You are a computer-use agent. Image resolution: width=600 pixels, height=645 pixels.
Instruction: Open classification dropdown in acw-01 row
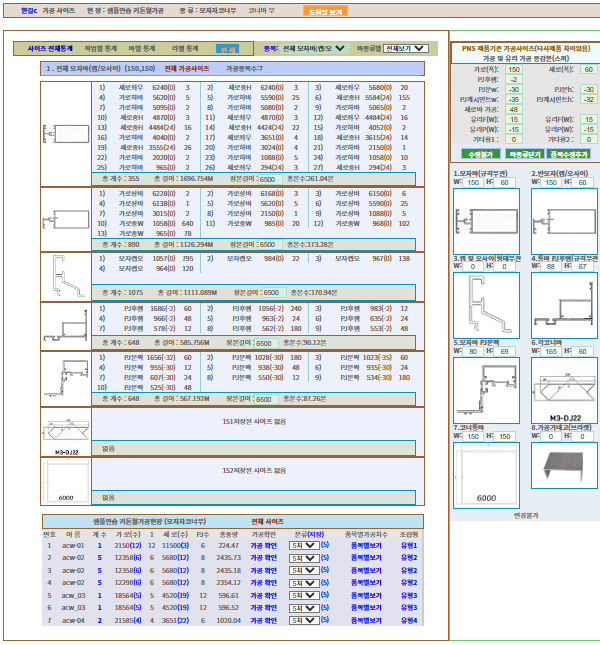[304, 545]
